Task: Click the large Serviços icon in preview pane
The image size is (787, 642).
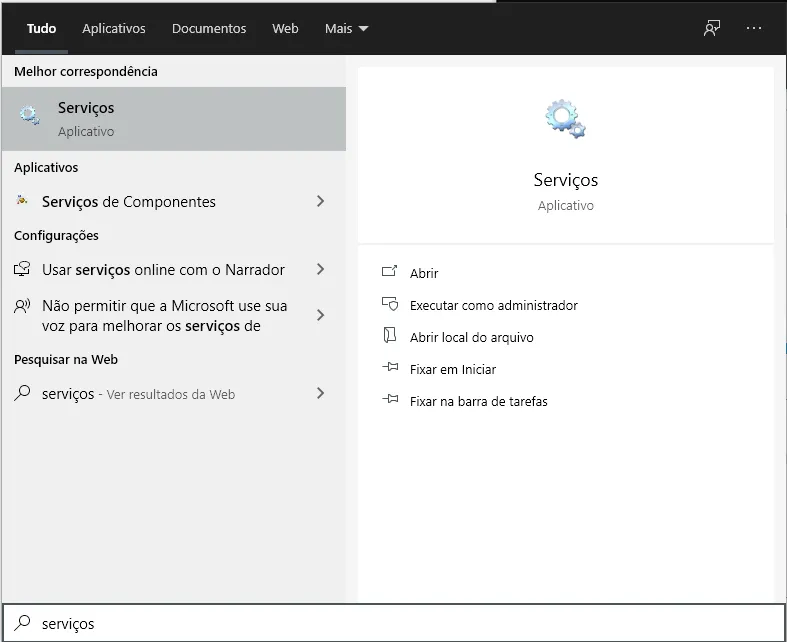Action: tap(565, 119)
